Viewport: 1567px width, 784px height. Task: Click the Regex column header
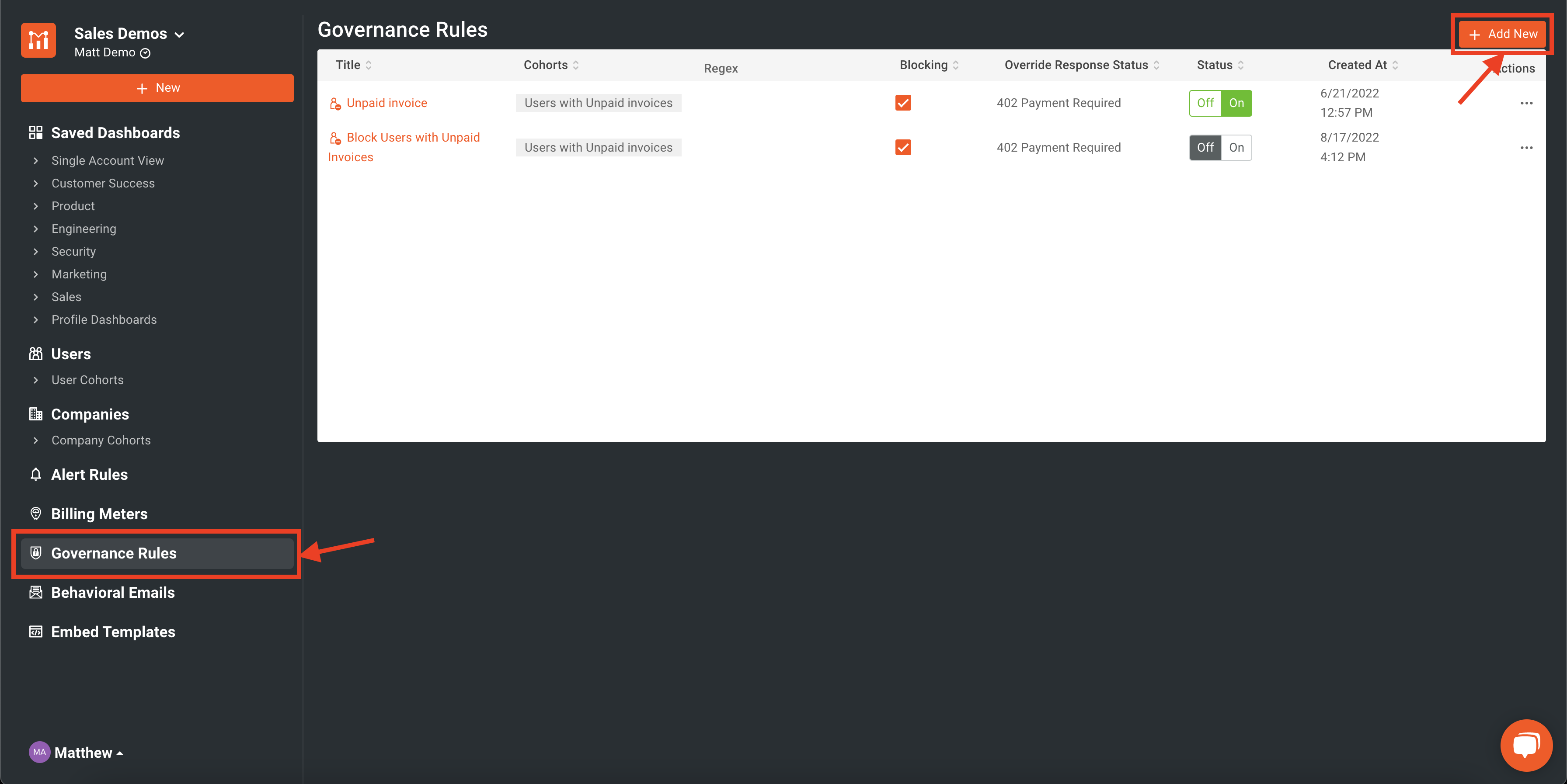pyautogui.click(x=721, y=68)
